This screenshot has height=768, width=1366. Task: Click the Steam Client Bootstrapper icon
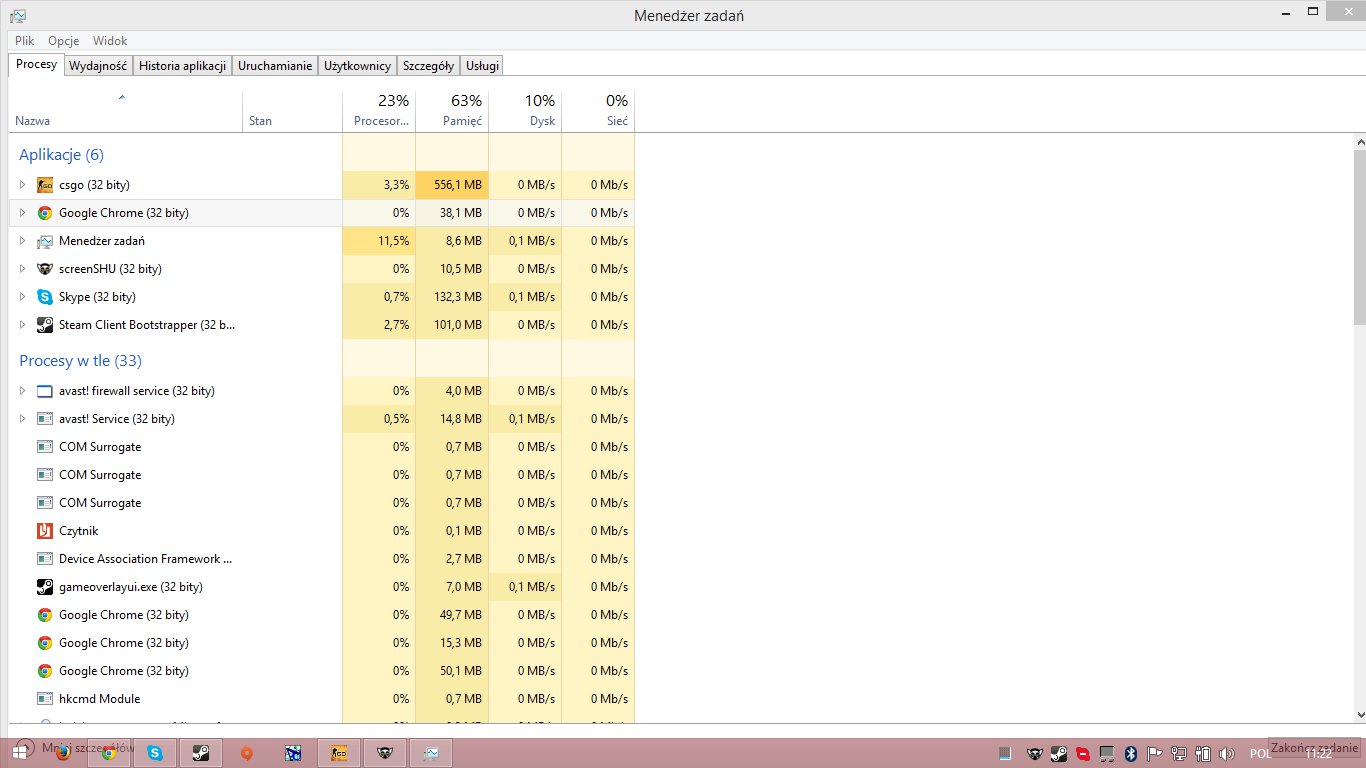pos(45,325)
